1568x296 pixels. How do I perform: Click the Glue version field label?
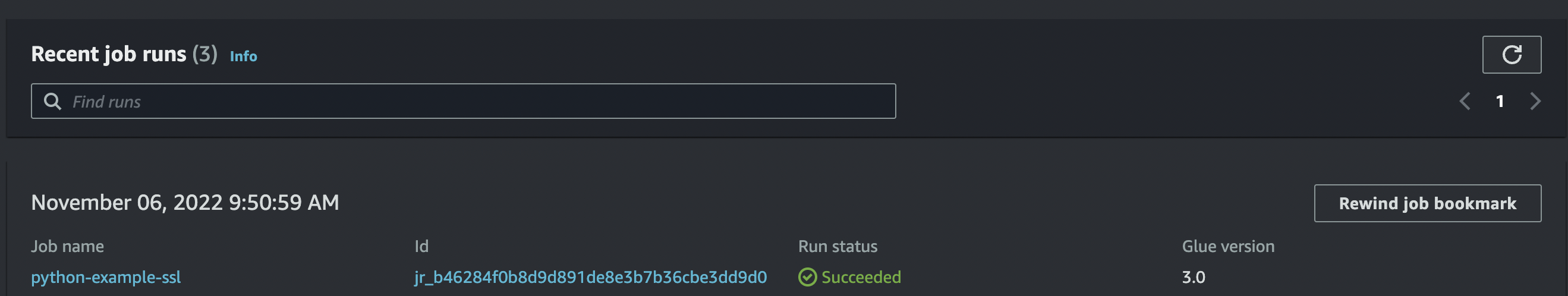tap(1228, 247)
